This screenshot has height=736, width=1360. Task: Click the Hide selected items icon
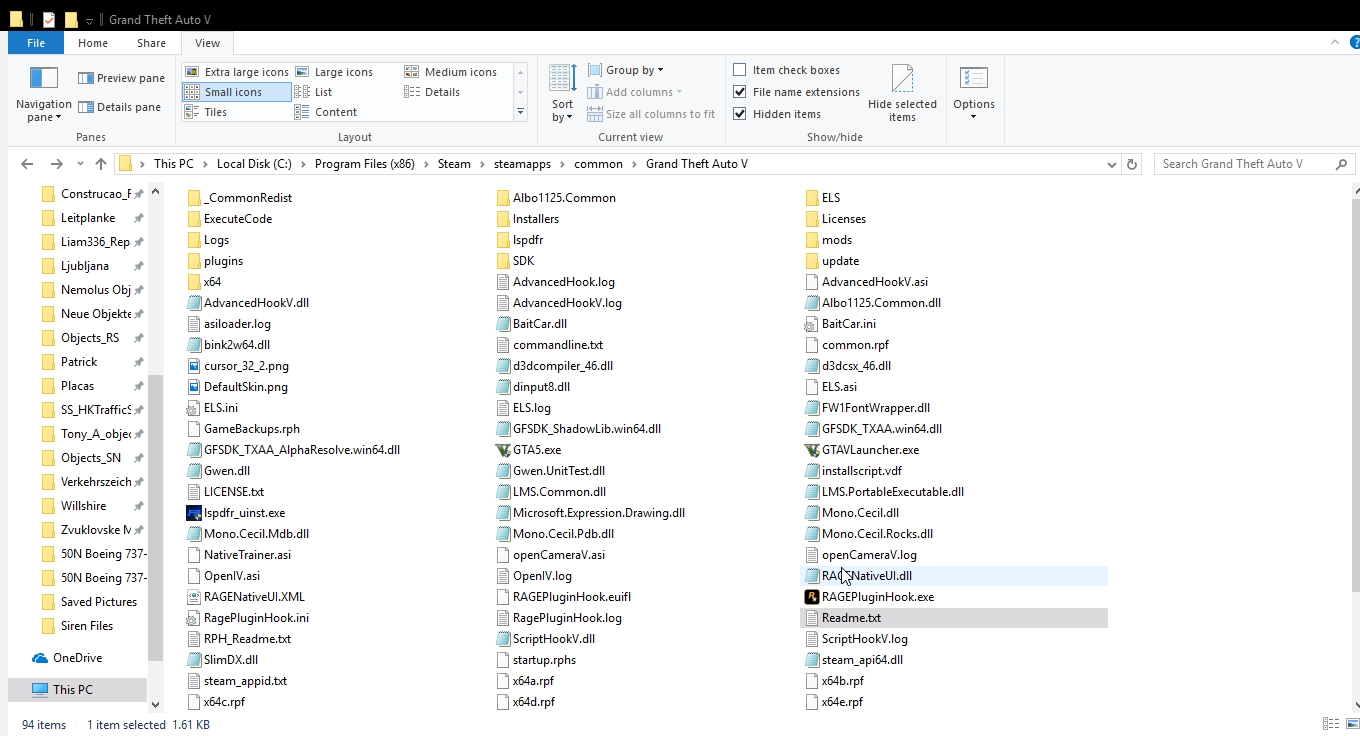(902, 79)
